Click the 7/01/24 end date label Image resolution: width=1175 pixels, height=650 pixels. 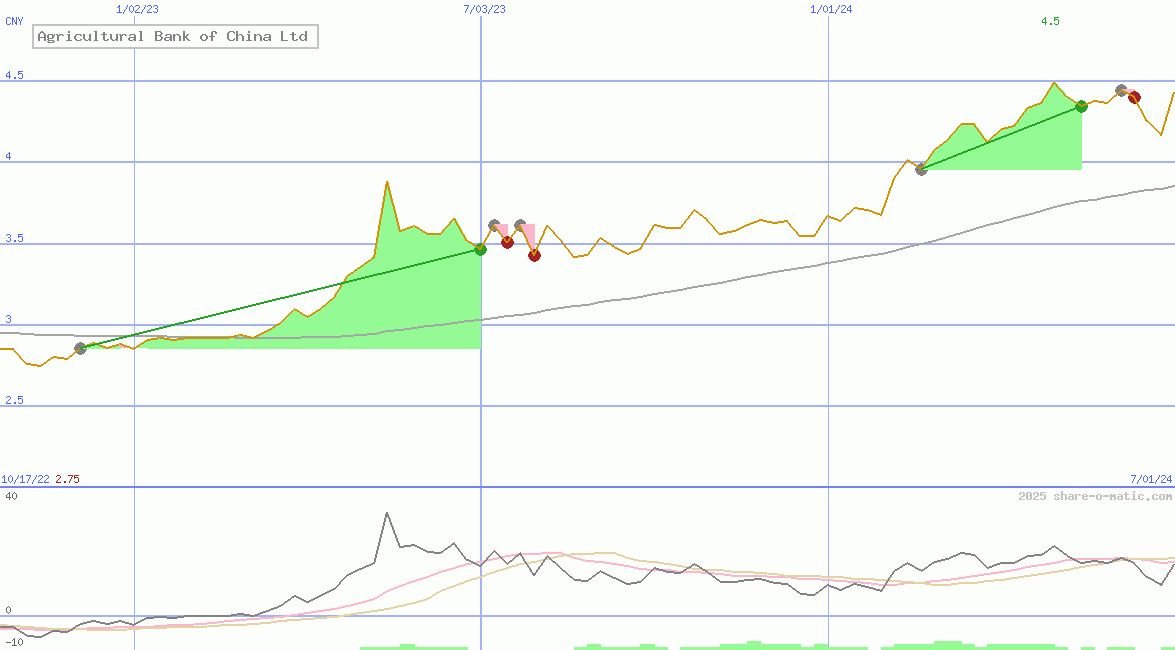(1150, 479)
